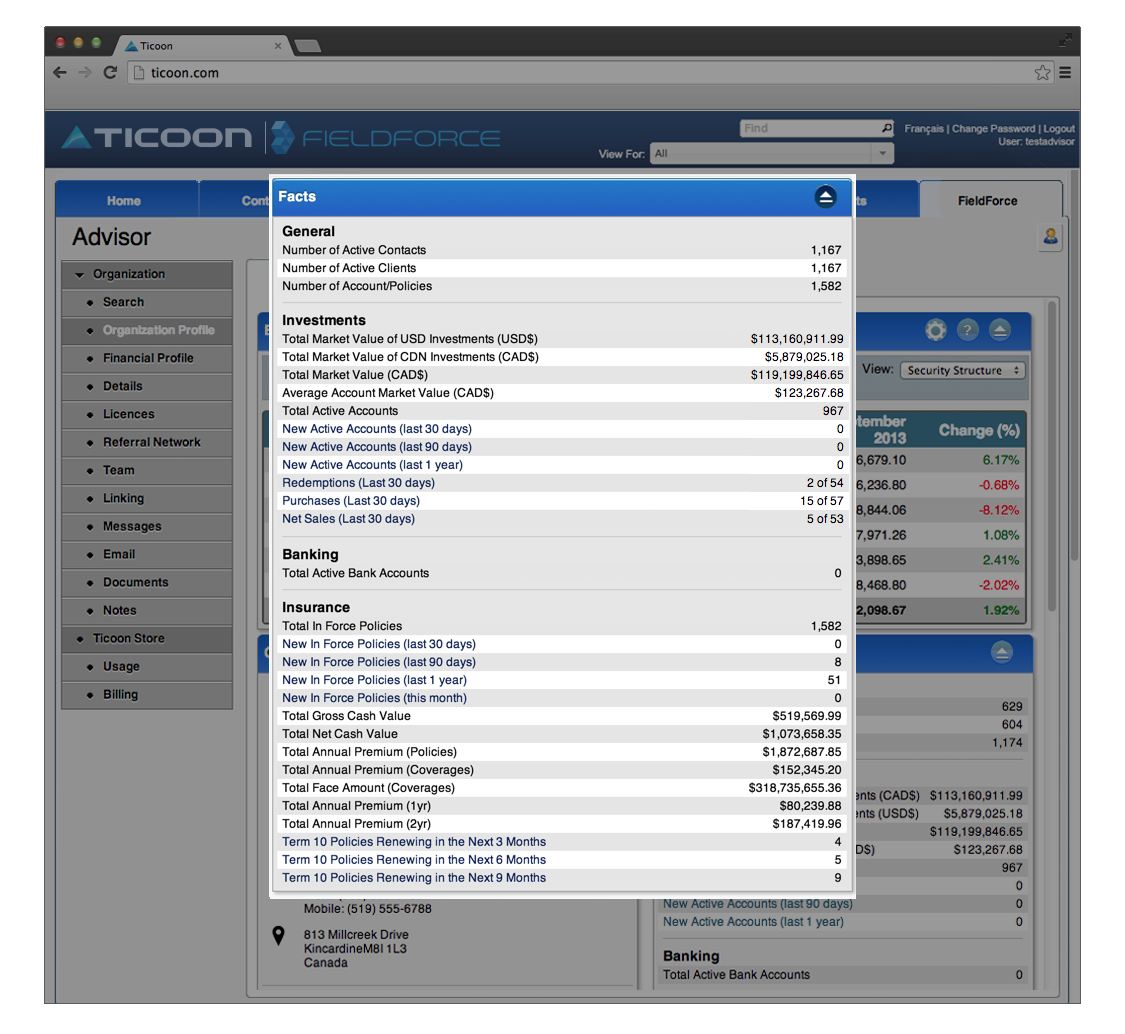This screenshot has width=1125, height=1034.
Task: Open Licences in the sidebar
Action: 147,414
